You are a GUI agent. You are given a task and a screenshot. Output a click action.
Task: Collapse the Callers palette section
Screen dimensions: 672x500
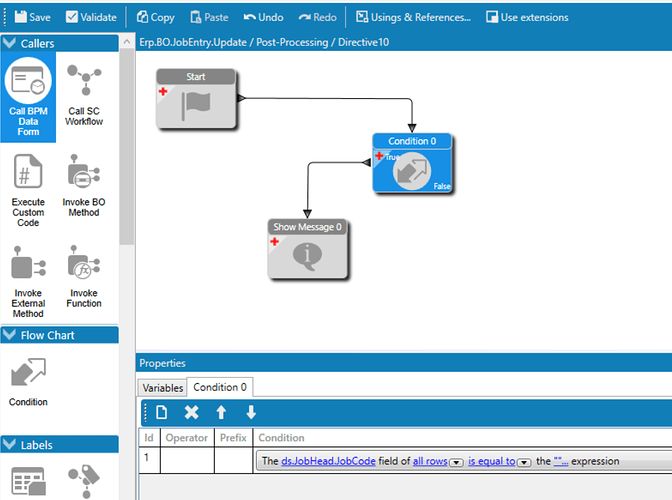pyautogui.click(x=9, y=43)
